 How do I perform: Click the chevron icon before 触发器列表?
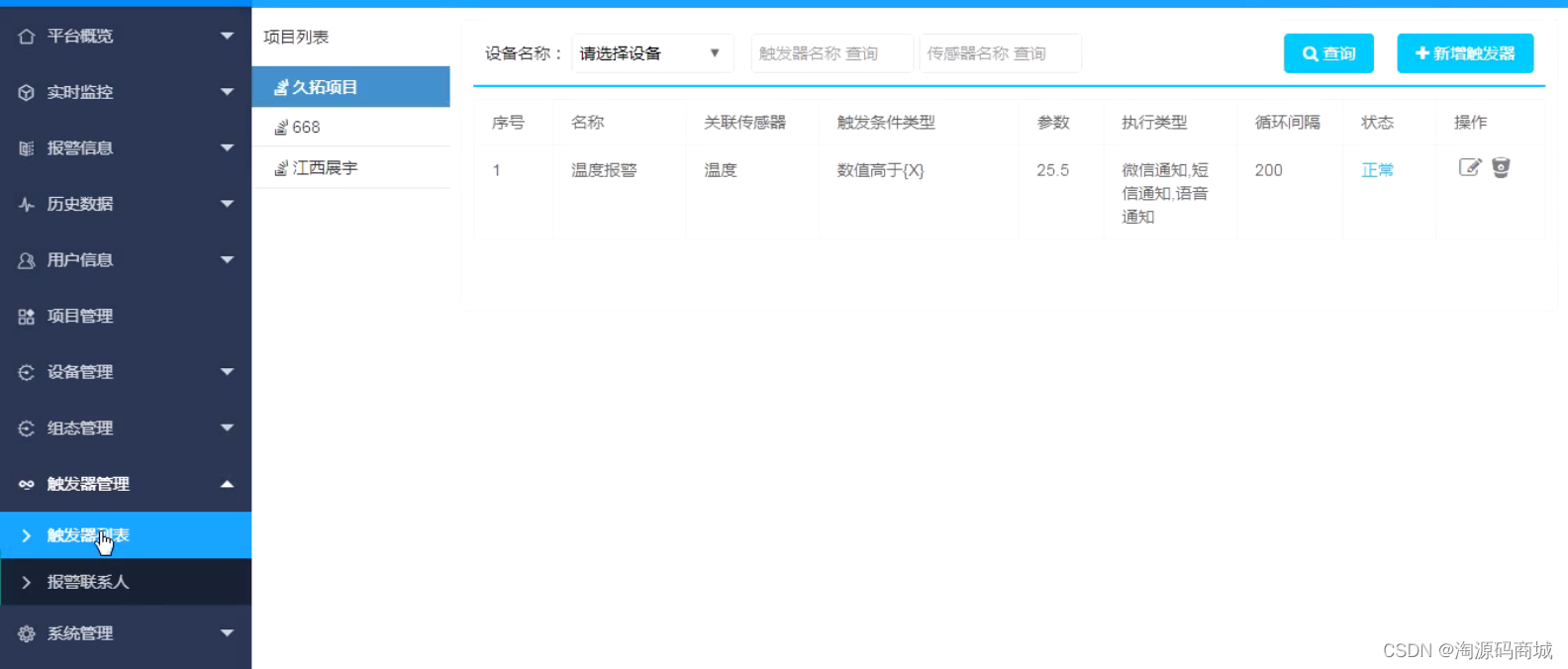click(x=26, y=535)
